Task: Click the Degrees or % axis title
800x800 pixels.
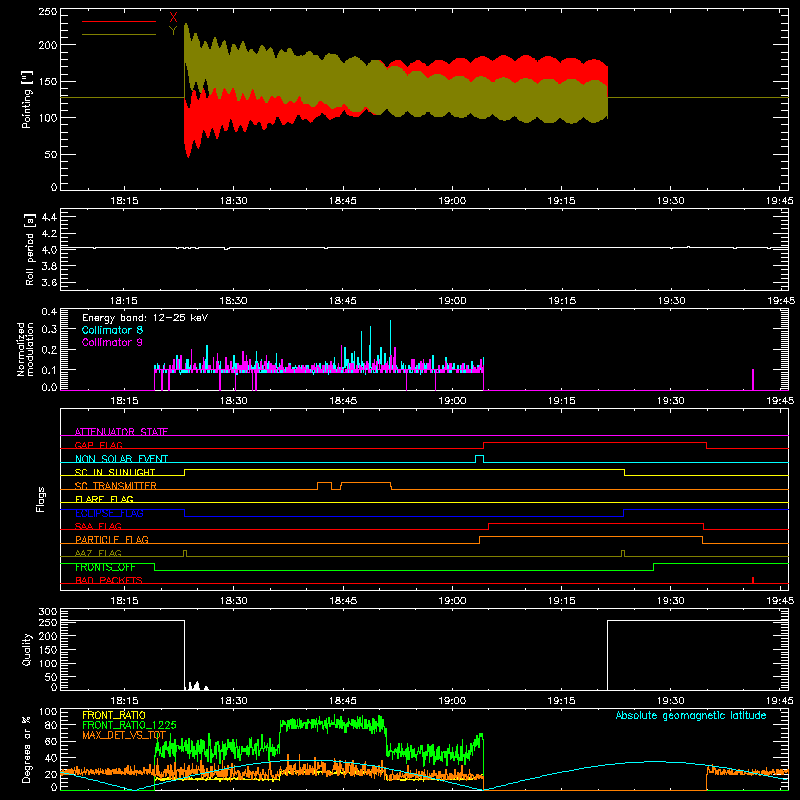Action: [x=27, y=749]
